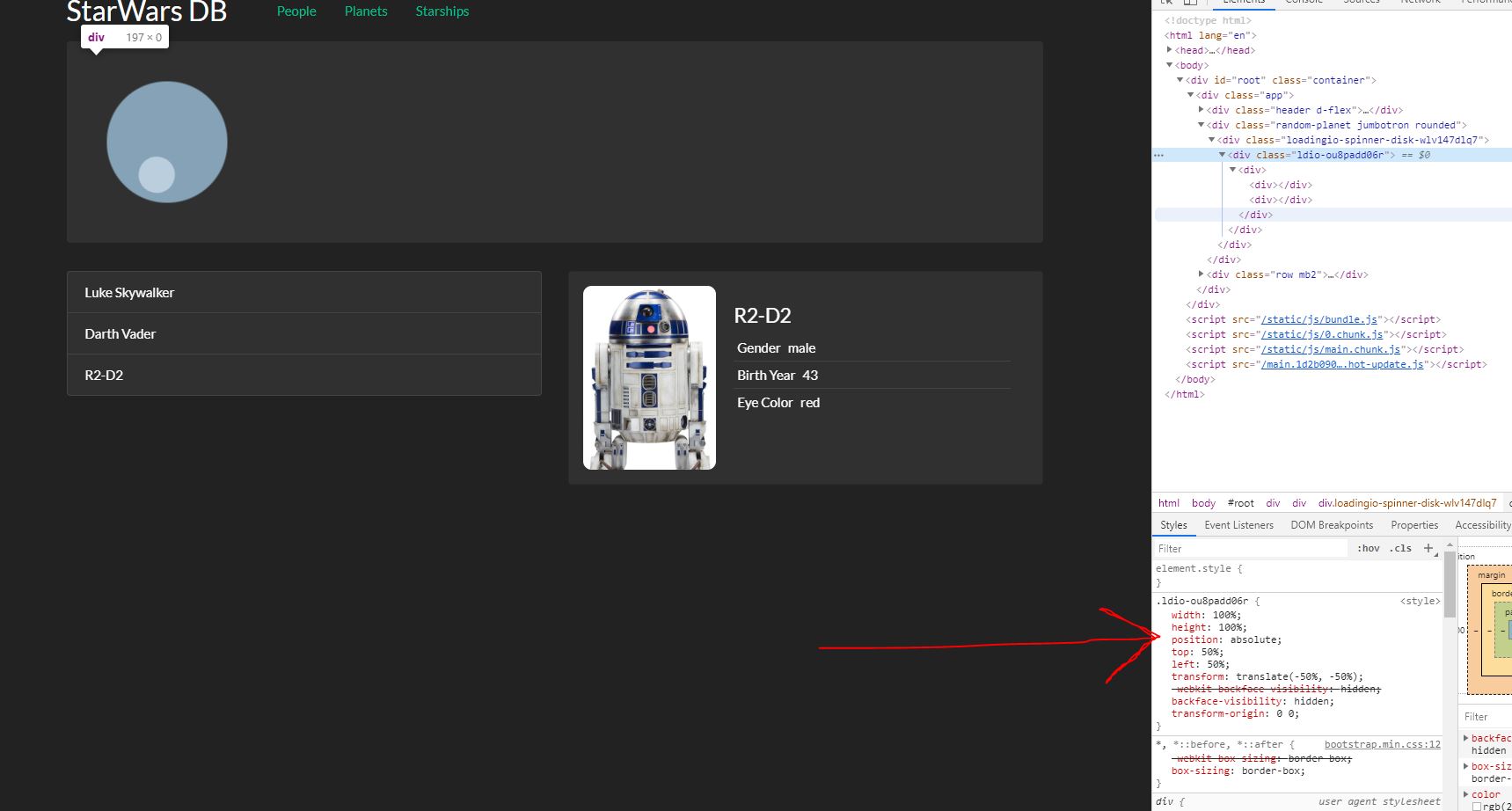Image resolution: width=1512 pixels, height=811 pixels.
Task: Collapse the loadingio-spinner-disk div node
Action: pos(1212,140)
